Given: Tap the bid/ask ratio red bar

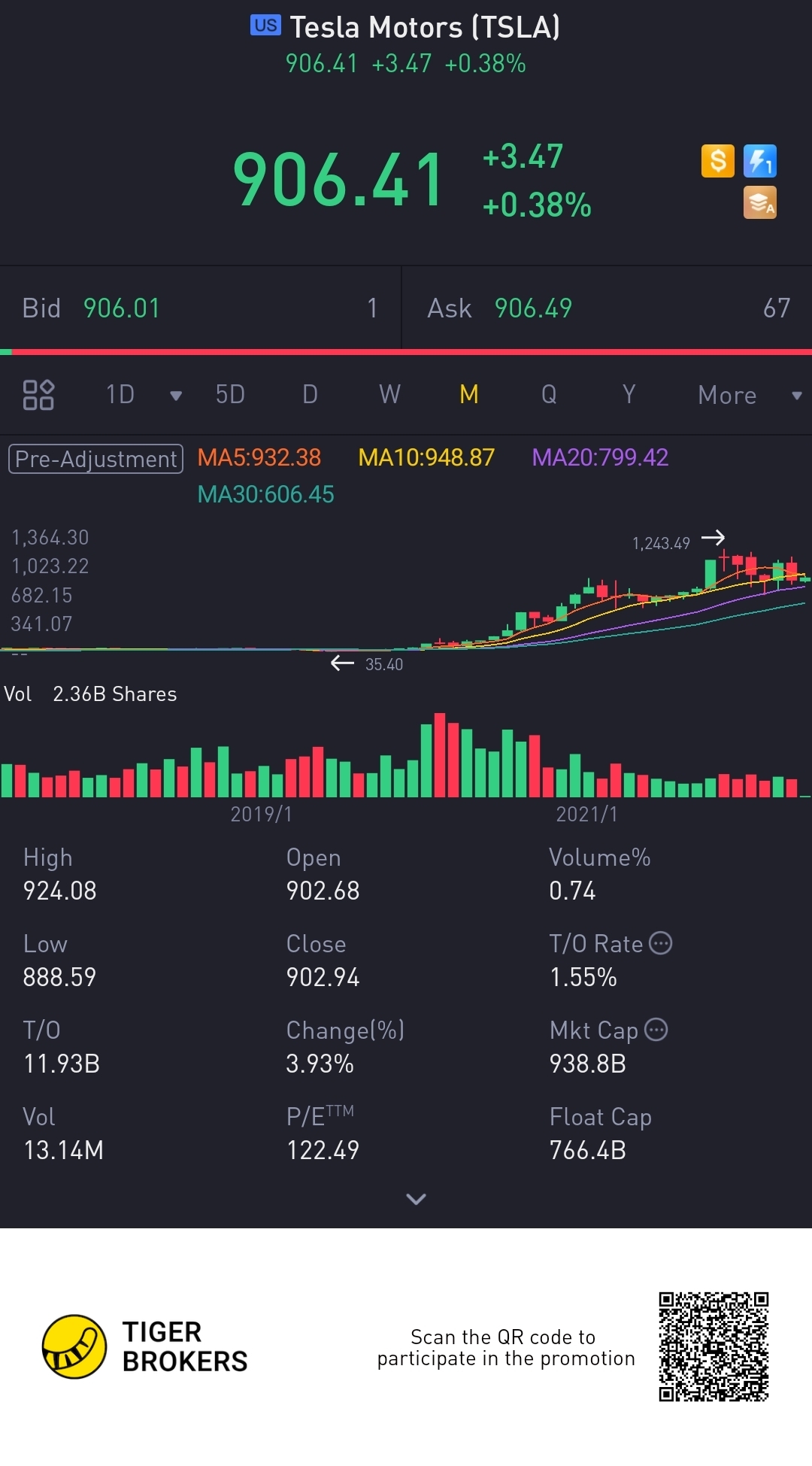Looking at the screenshot, I should click(411, 351).
